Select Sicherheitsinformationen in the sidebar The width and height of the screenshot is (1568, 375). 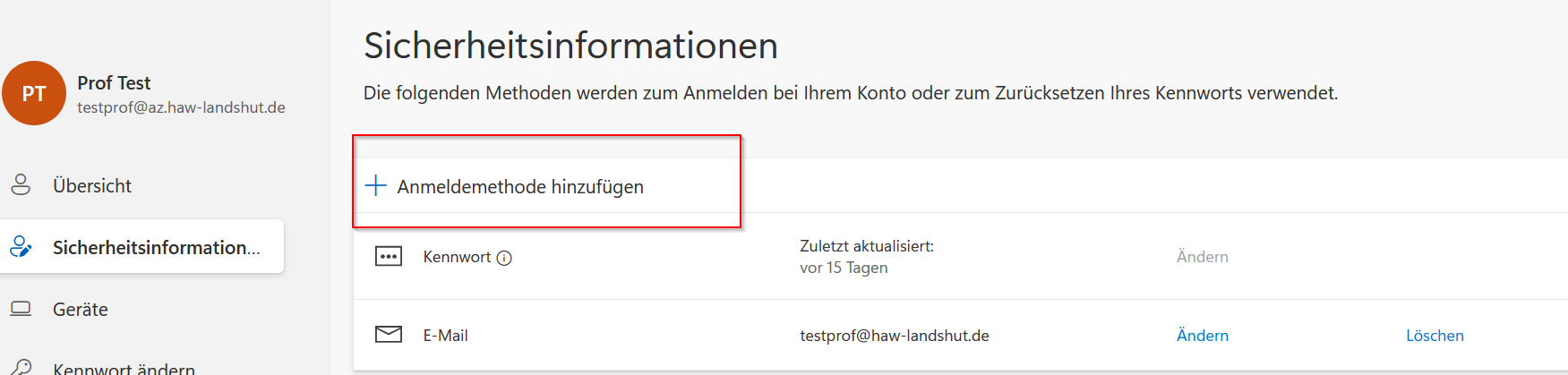(x=157, y=247)
